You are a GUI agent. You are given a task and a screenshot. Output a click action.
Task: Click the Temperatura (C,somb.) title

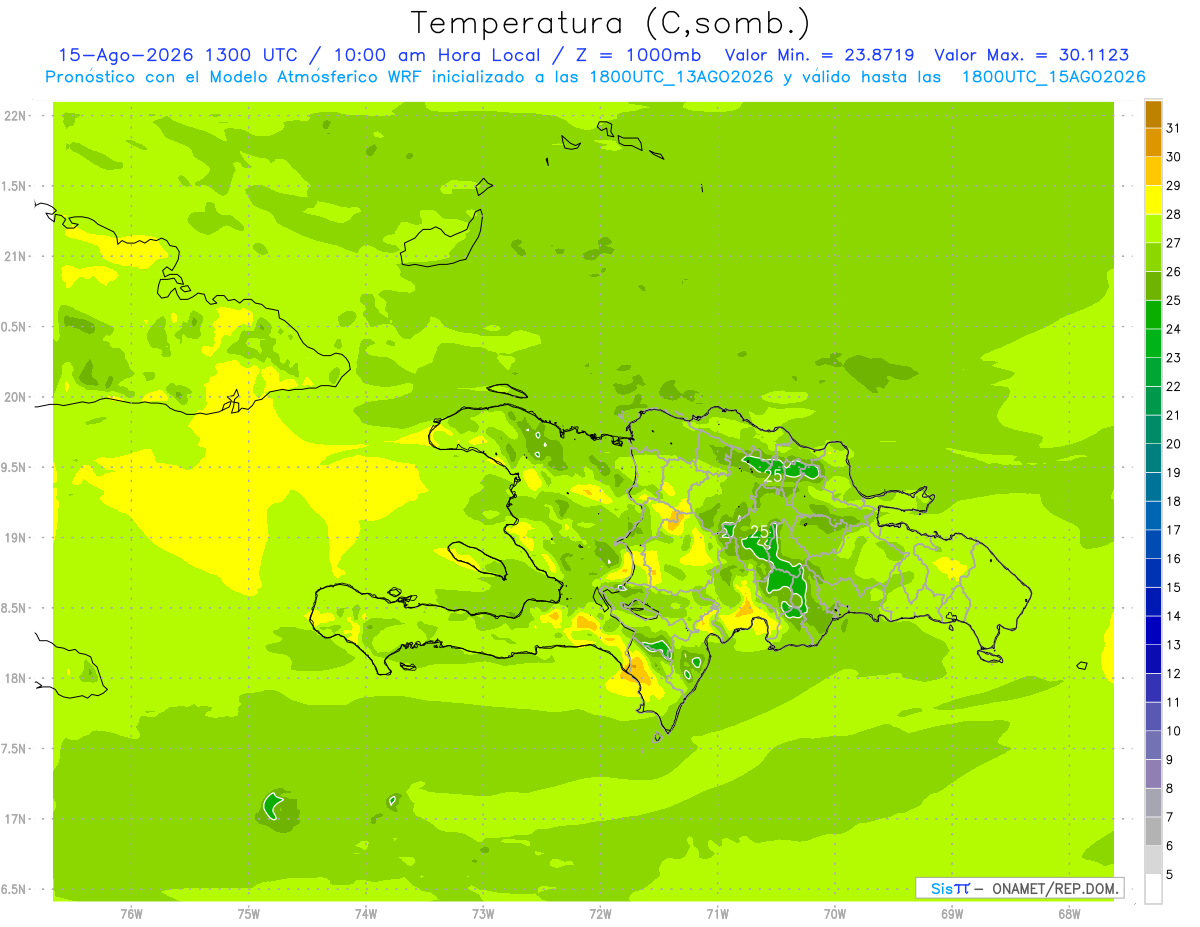tap(610, 23)
